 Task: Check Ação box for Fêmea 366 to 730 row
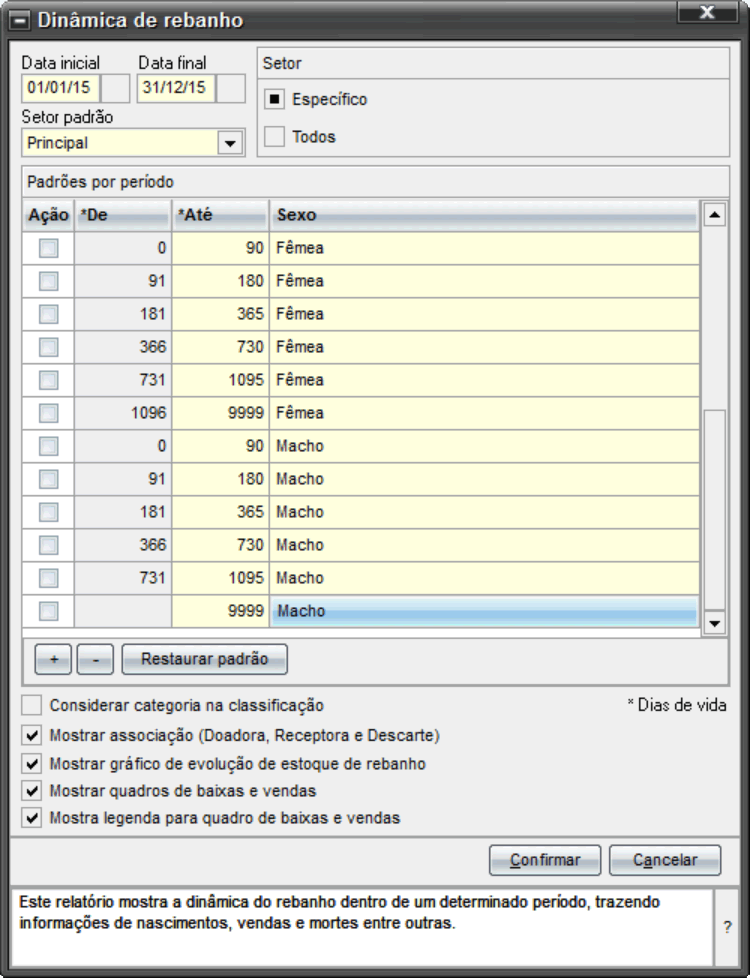point(49,347)
